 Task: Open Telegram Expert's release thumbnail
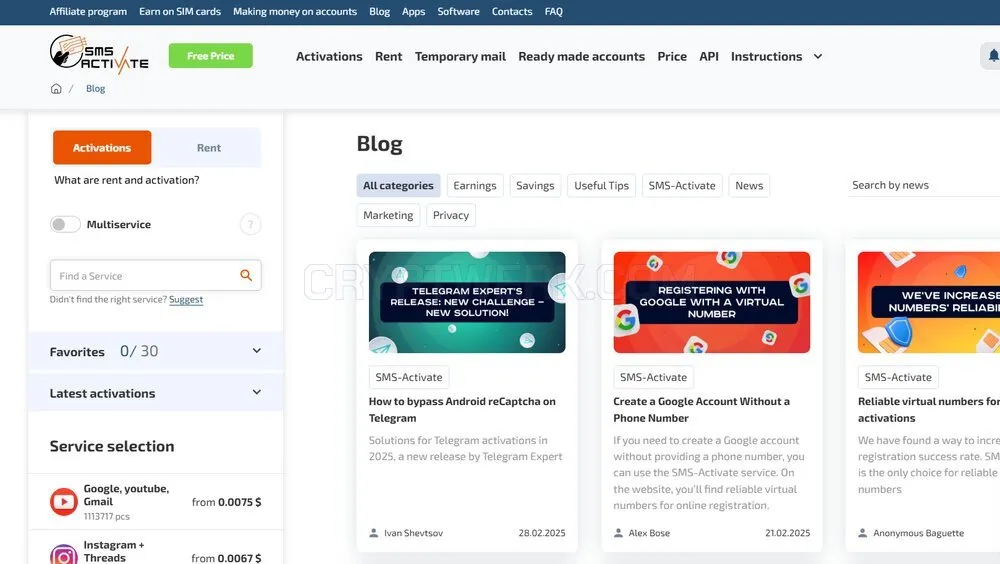(467, 302)
